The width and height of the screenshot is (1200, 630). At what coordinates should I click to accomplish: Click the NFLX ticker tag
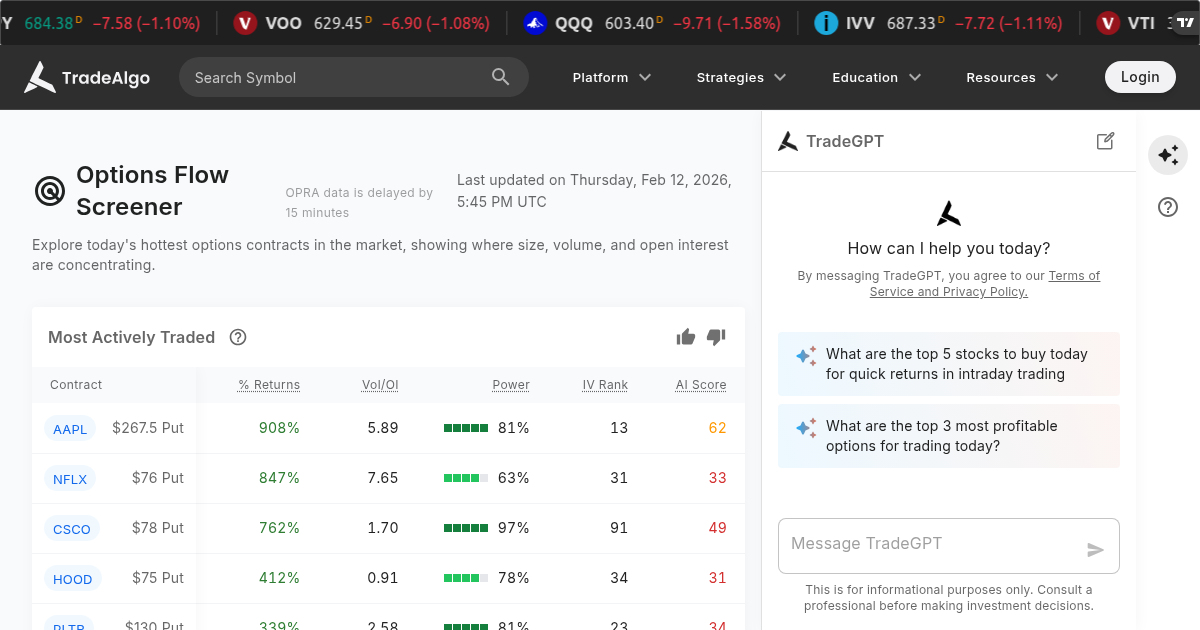tap(70, 479)
